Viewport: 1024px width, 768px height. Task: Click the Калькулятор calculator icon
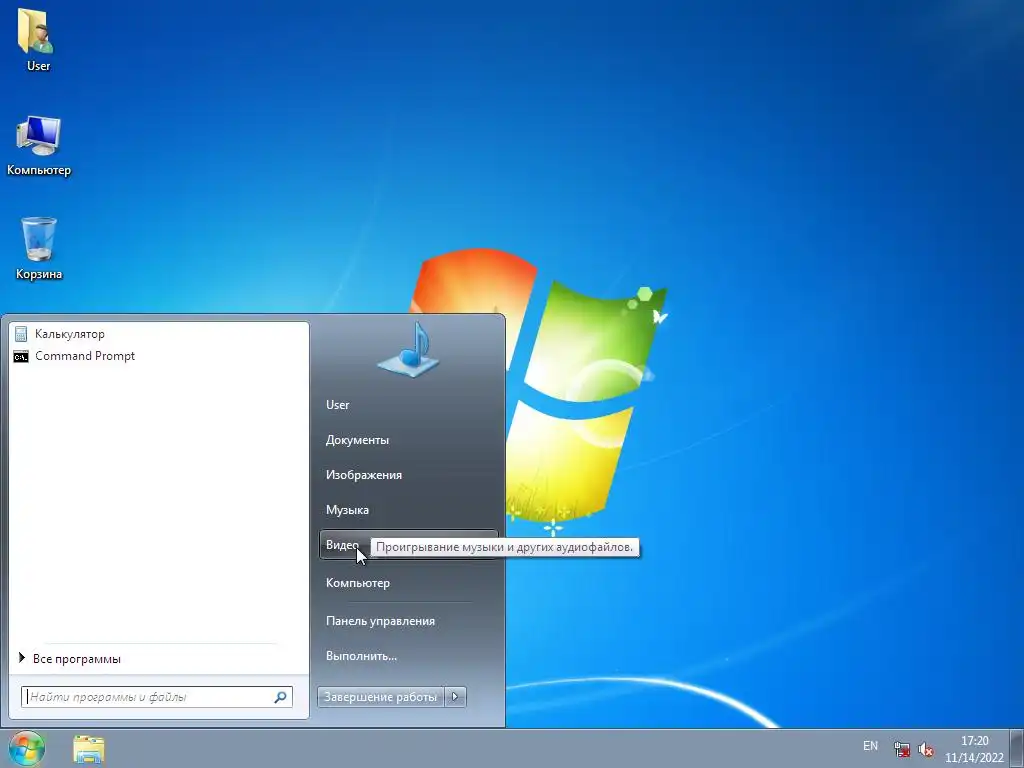(21, 334)
